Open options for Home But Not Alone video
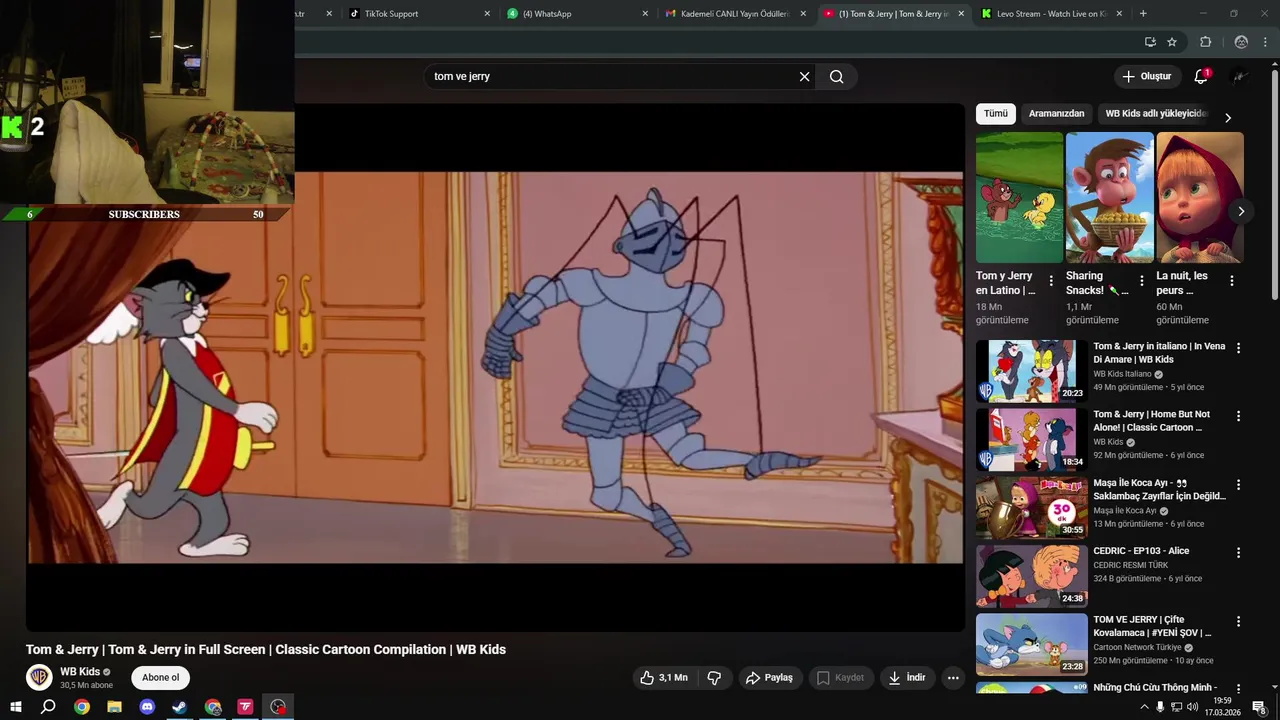Screen dimensions: 1280x720 click(1238, 416)
